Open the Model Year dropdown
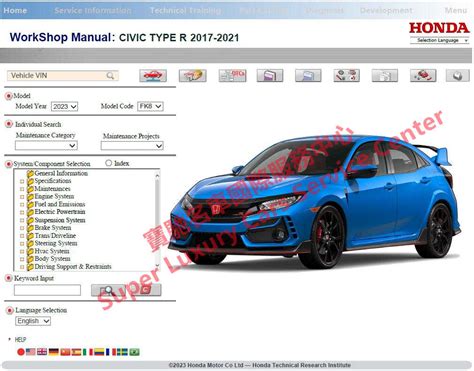Screen dimensions: 474x371 click(x=64, y=106)
